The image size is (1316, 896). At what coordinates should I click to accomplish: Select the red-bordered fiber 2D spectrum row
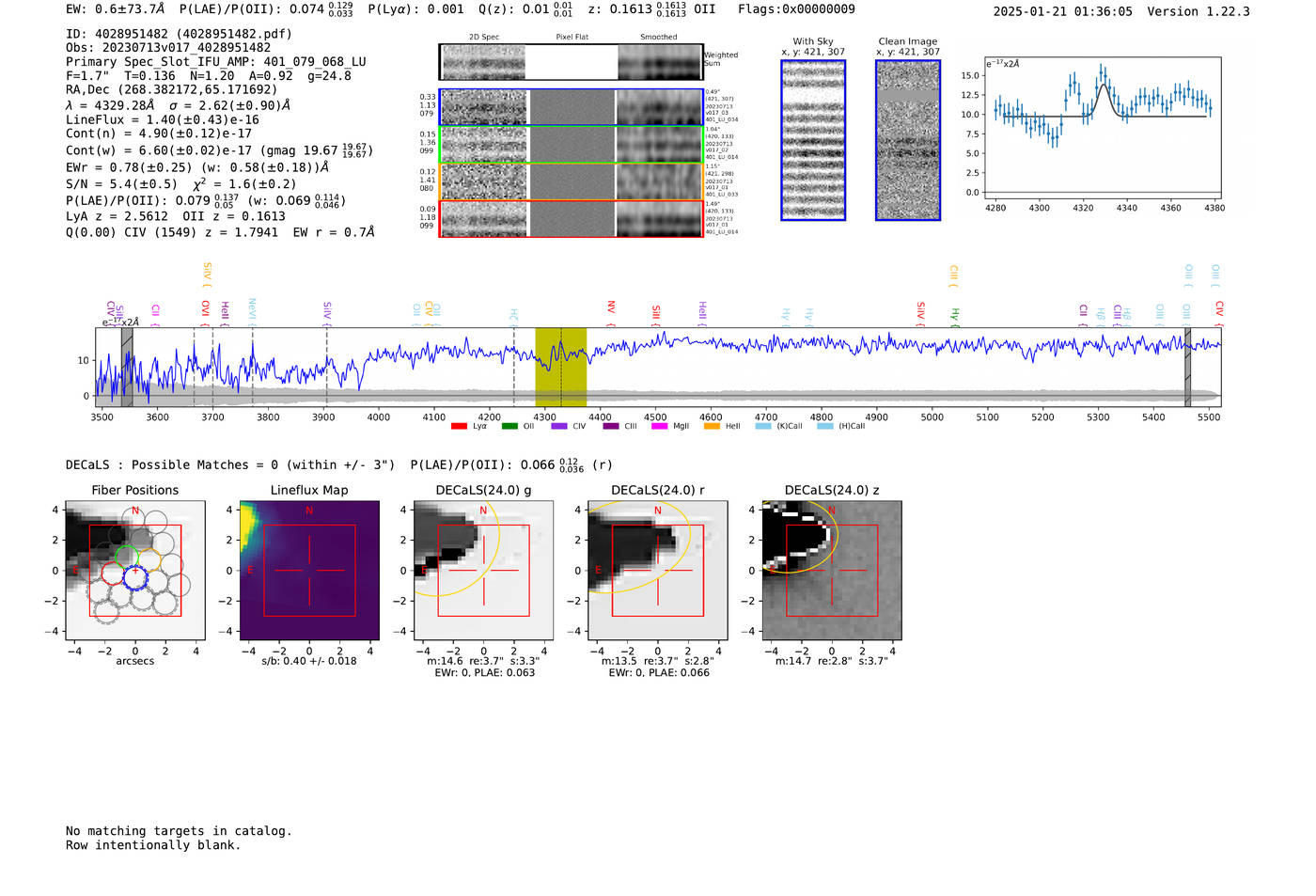click(x=571, y=219)
